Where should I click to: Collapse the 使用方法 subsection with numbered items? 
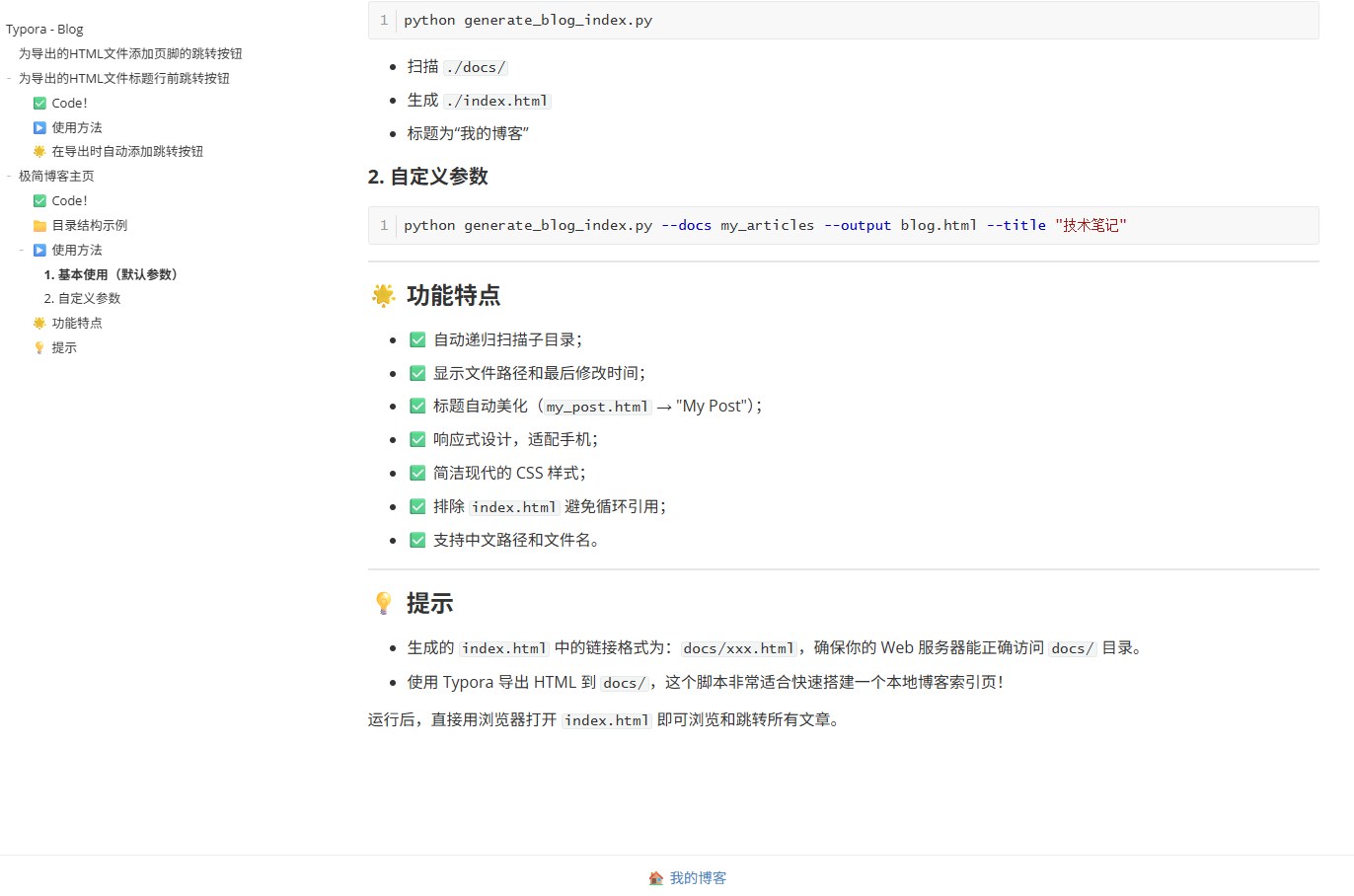[x=22, y=251]
